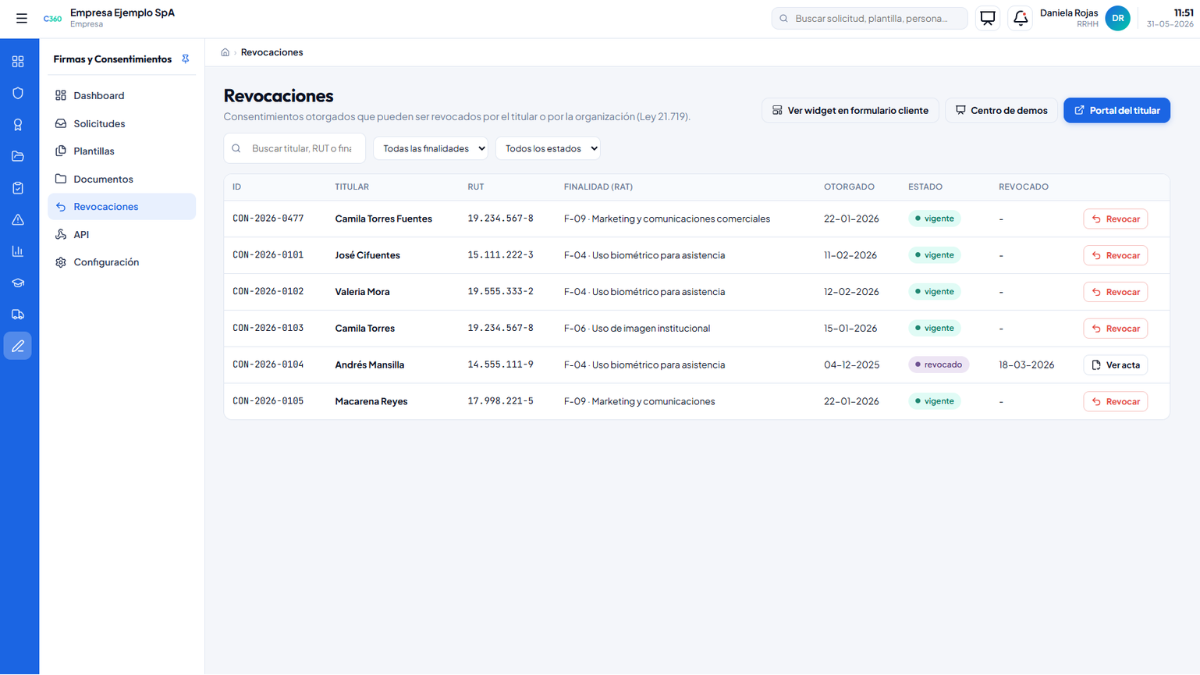Click Ver acta for Andrés Mansilla
Viewport: 1200px width, 675px height.
coord(1115,365)
